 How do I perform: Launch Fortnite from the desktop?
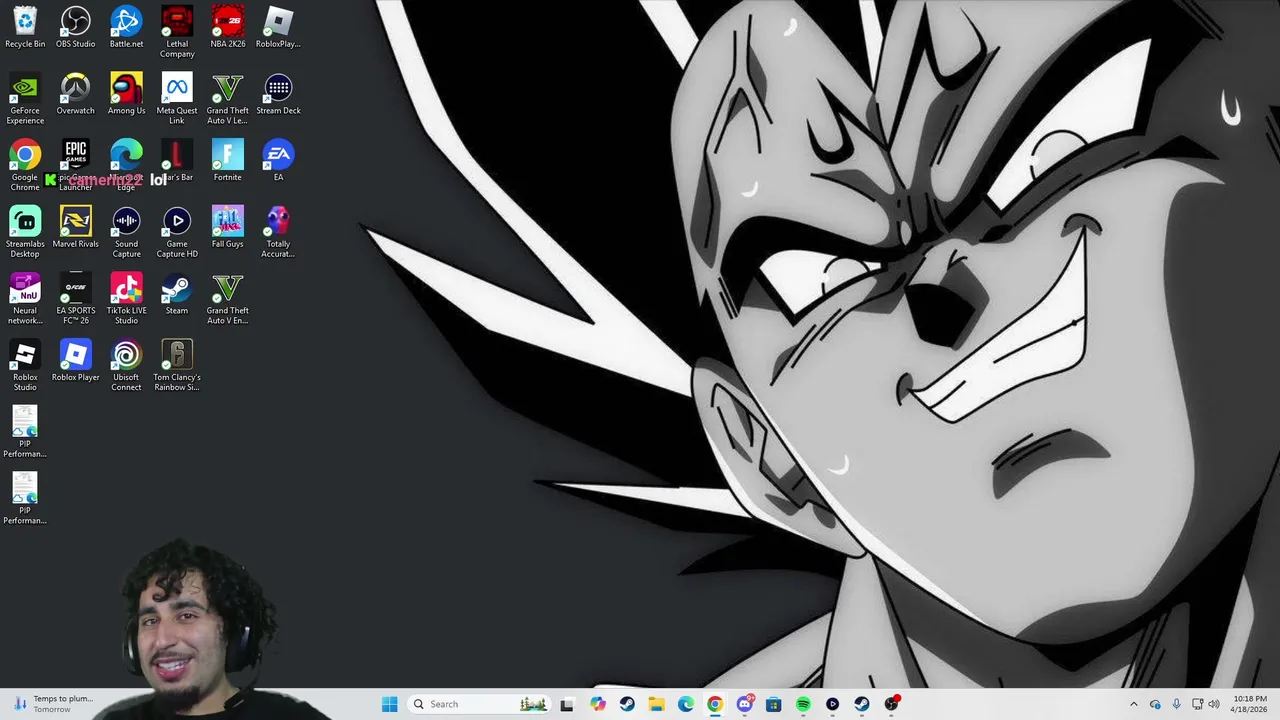click(227, 160)
